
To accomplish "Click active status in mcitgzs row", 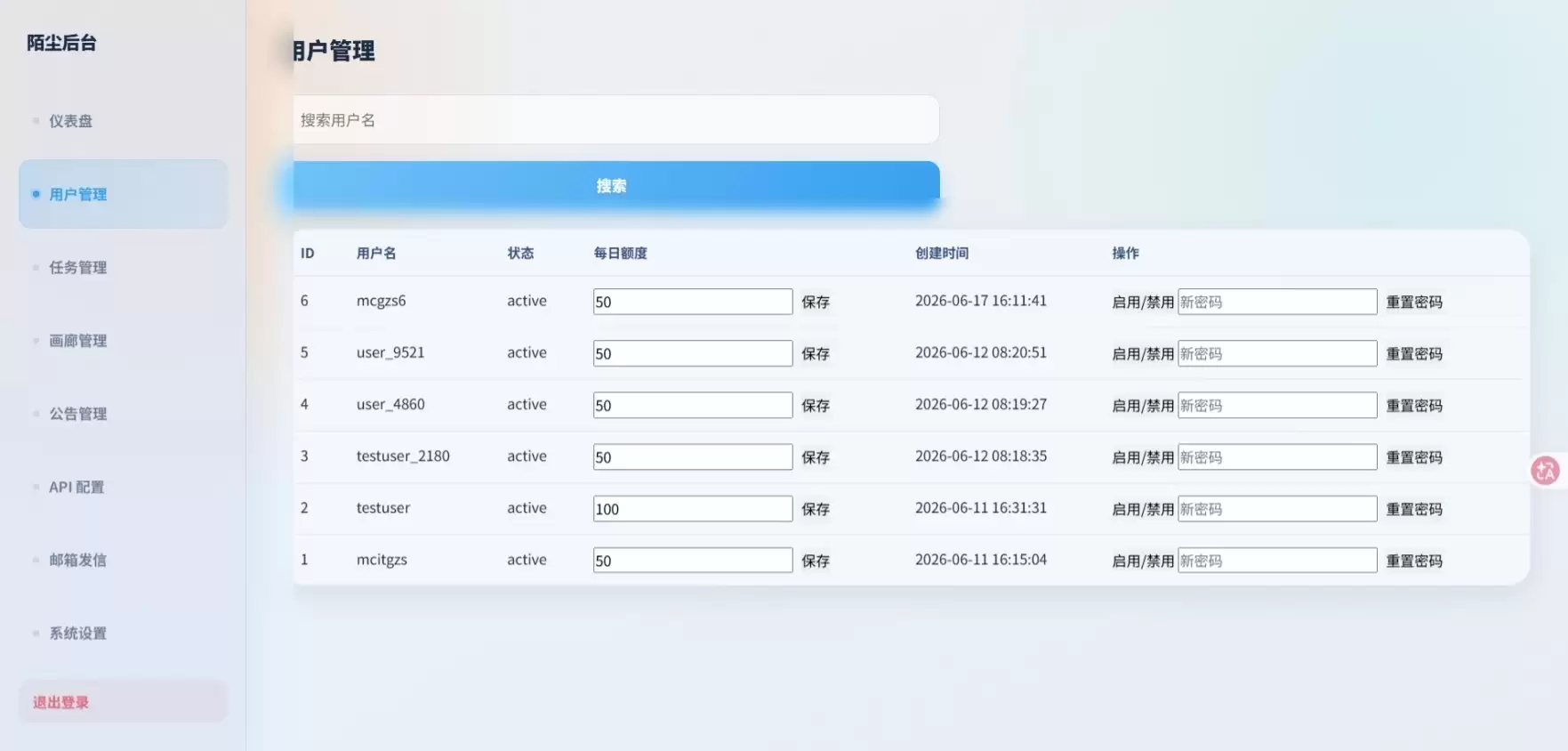I will [x=527, y=560].
